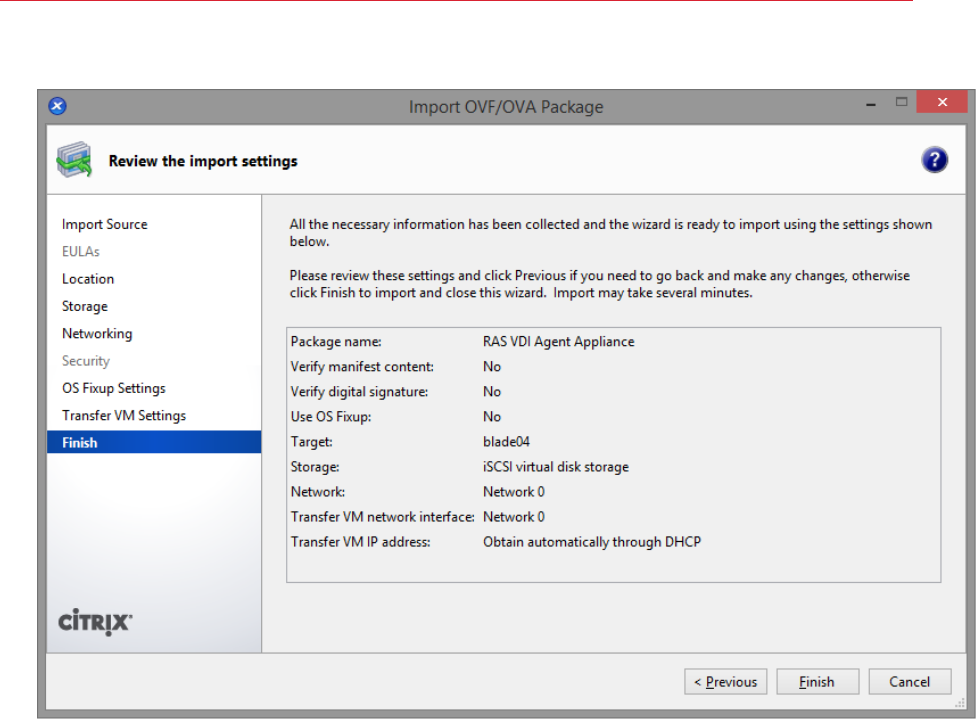
Task: Minimize the Import OVF/OVA Package window
Action: pyautogui.click(x=872, y=104)
